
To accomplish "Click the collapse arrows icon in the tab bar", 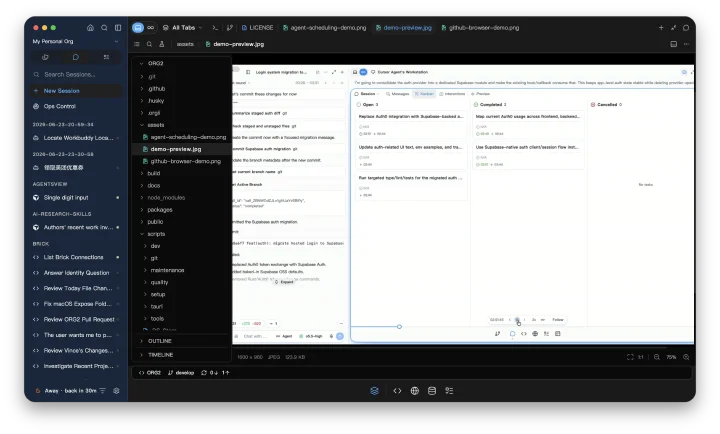I will [x=674, y=28].
